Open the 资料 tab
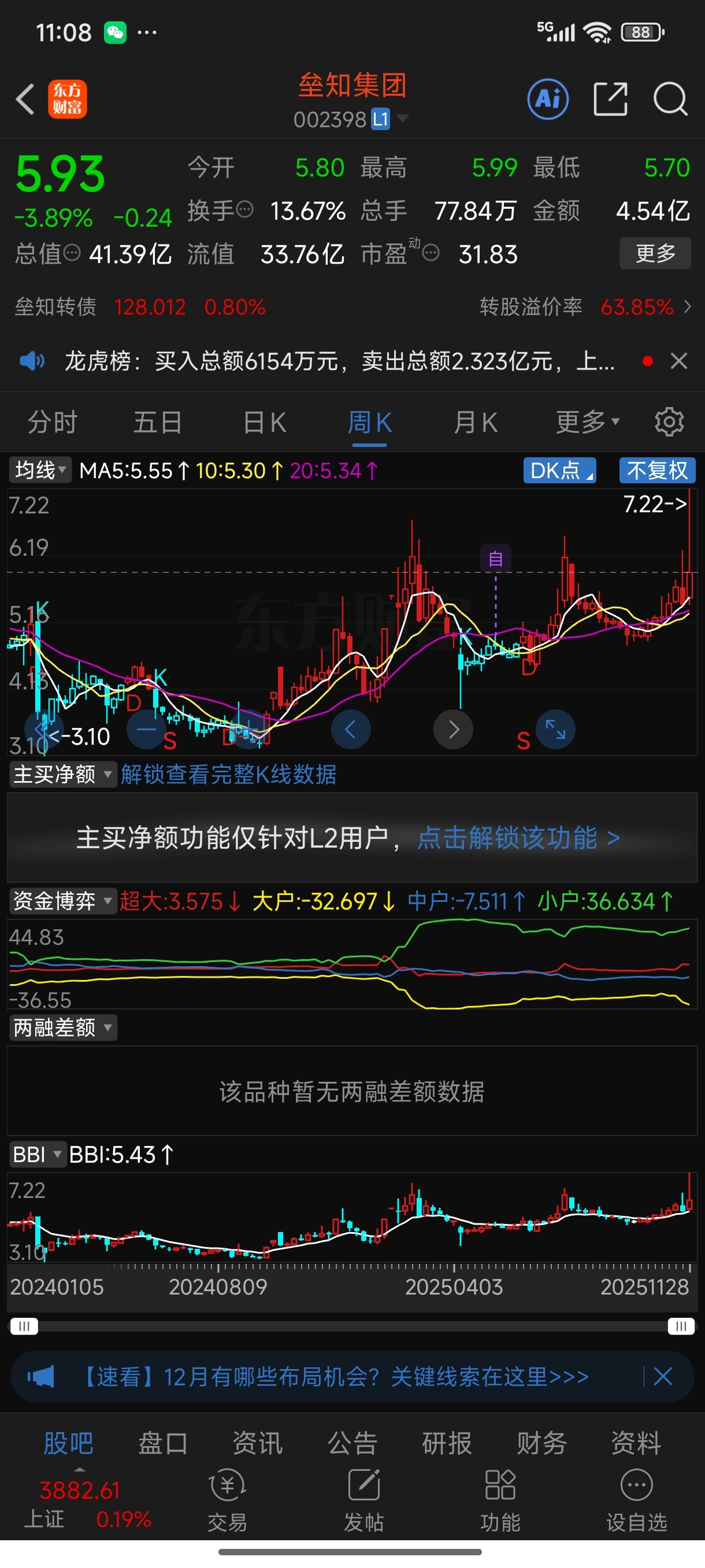 coord(636,1443)
